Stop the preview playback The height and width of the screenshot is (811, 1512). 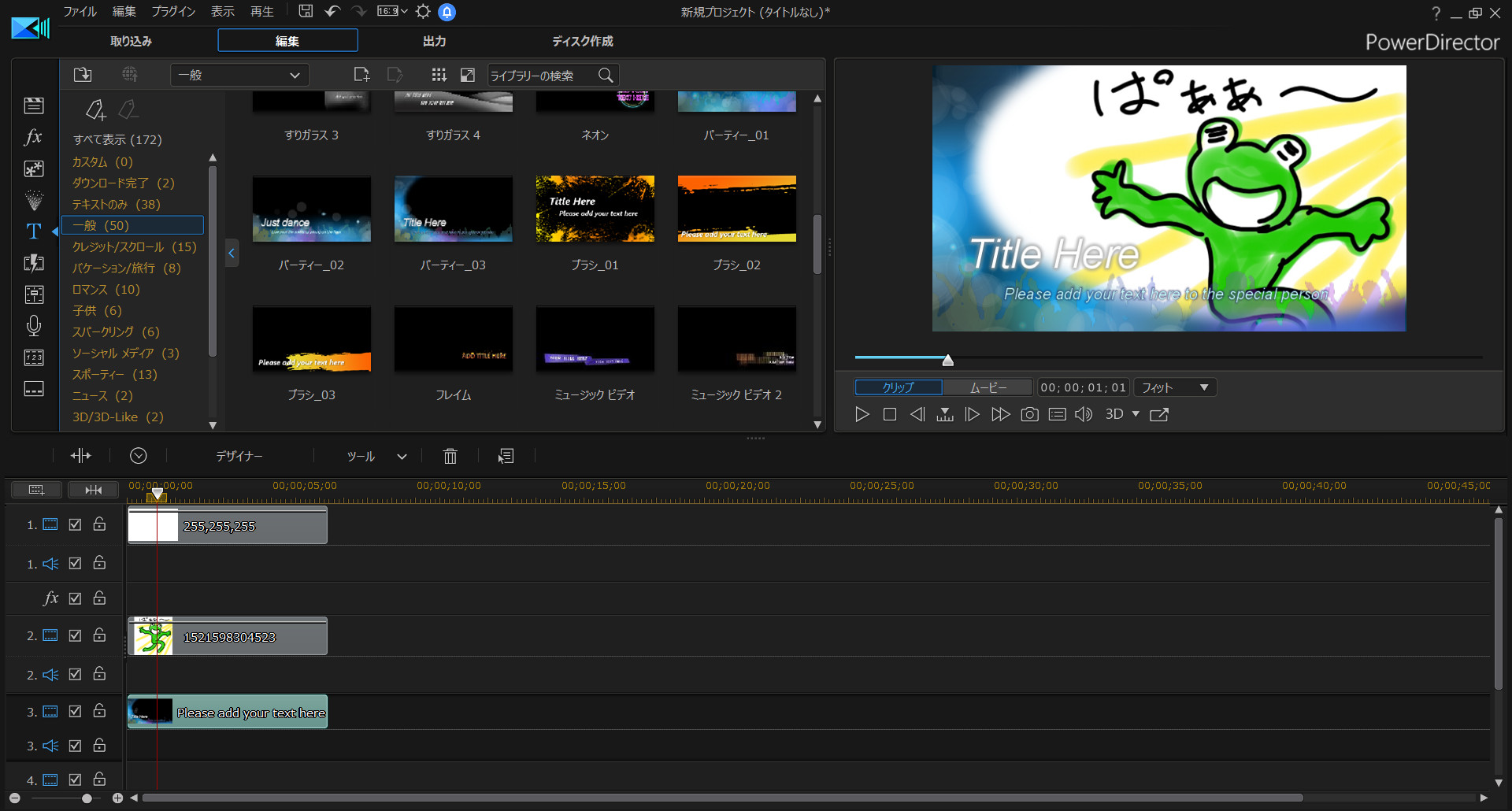click(890, 414)
